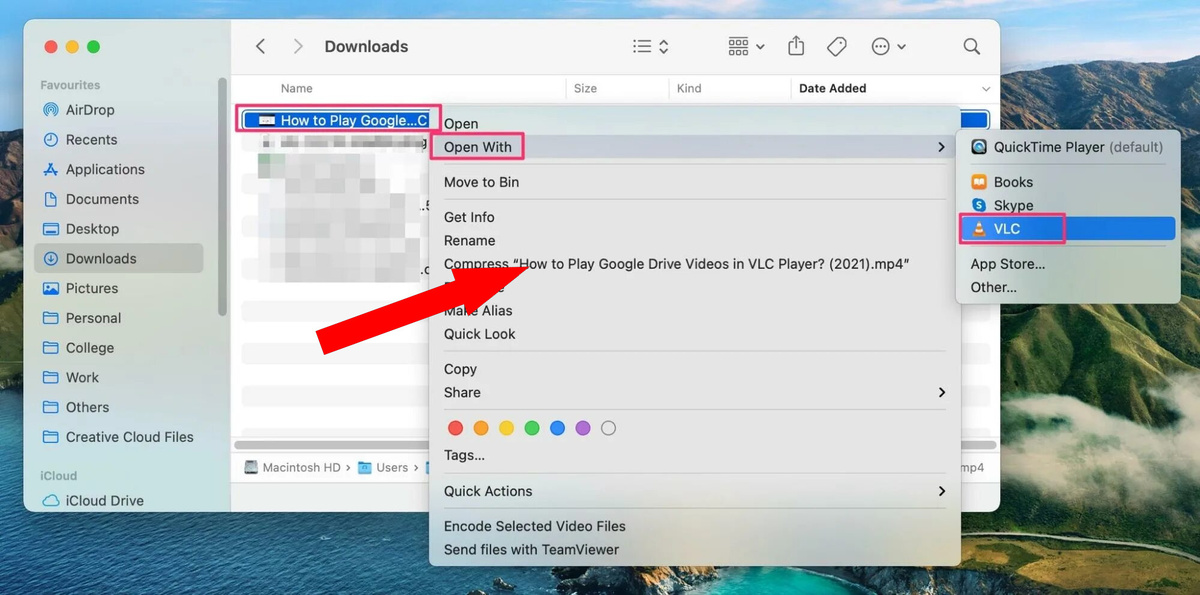This screenshot has height=595, width=1200.
Task: Sort by the Name column header
Action: click(297, 88)
